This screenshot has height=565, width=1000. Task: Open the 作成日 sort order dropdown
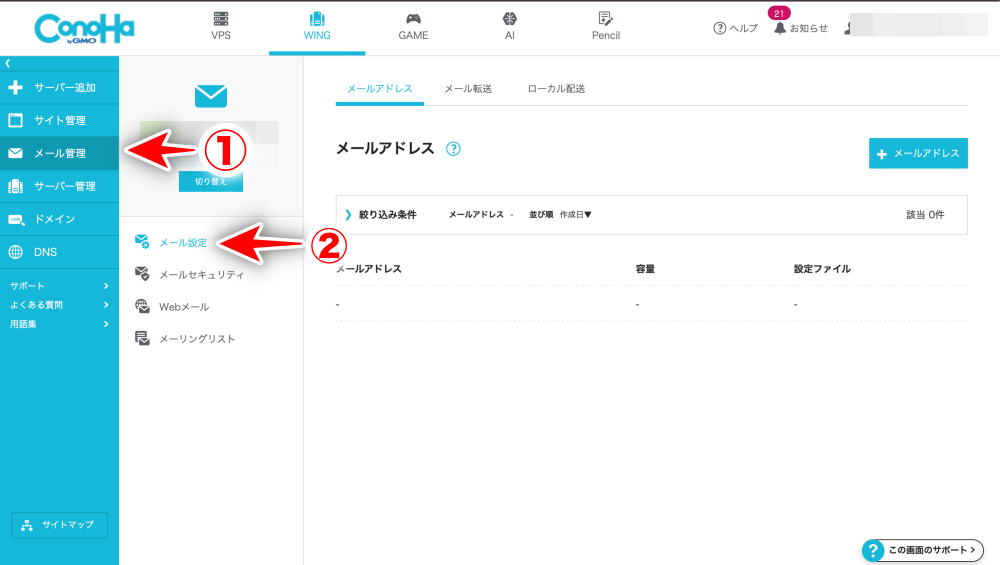pos(575,215)
